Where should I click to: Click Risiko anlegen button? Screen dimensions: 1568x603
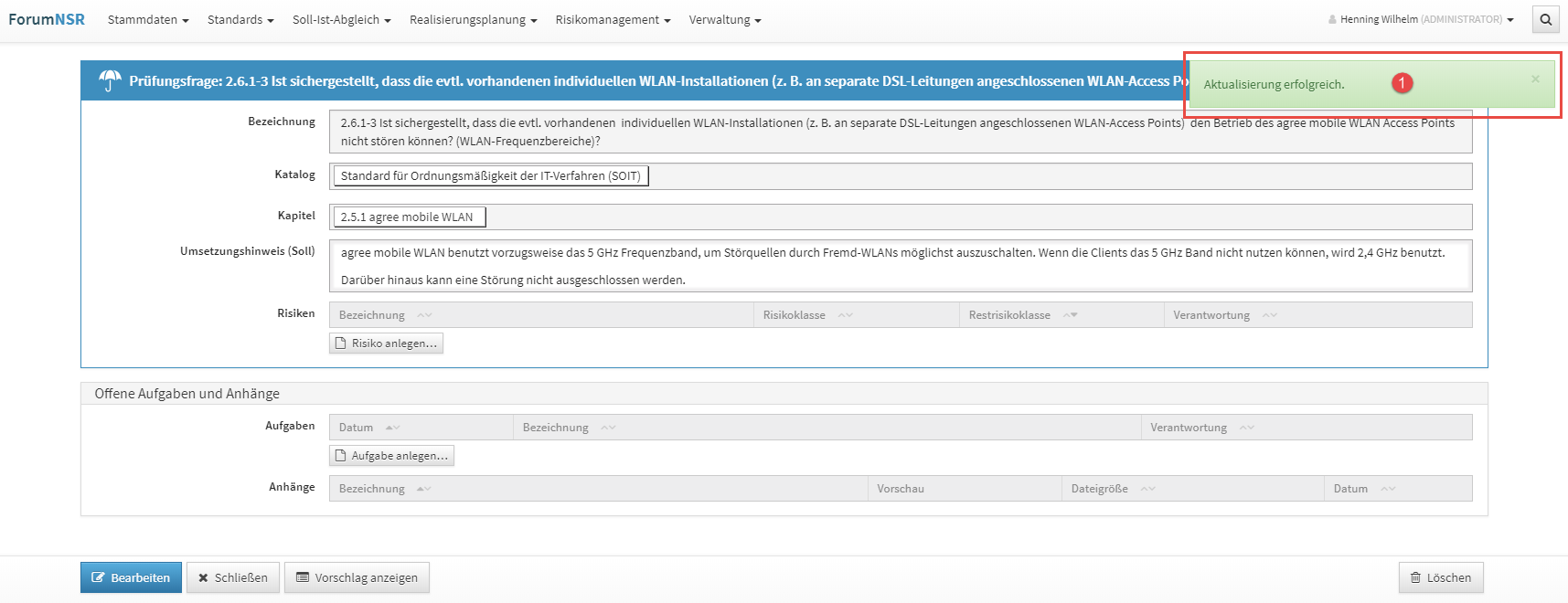[386, 343]
